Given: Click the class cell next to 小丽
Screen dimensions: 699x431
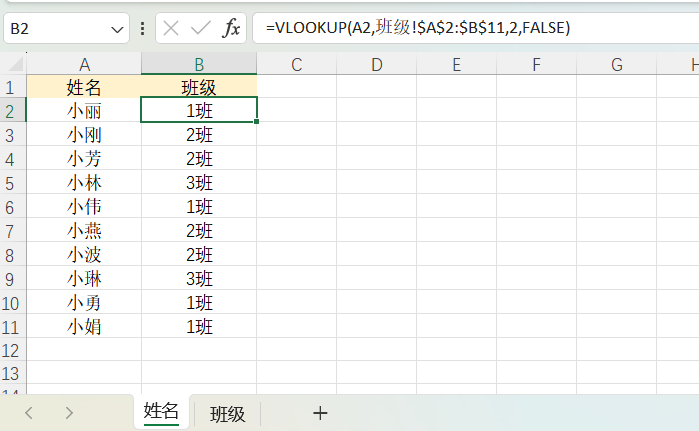Looking at the screenshot, I should click(x=199, y=111).
